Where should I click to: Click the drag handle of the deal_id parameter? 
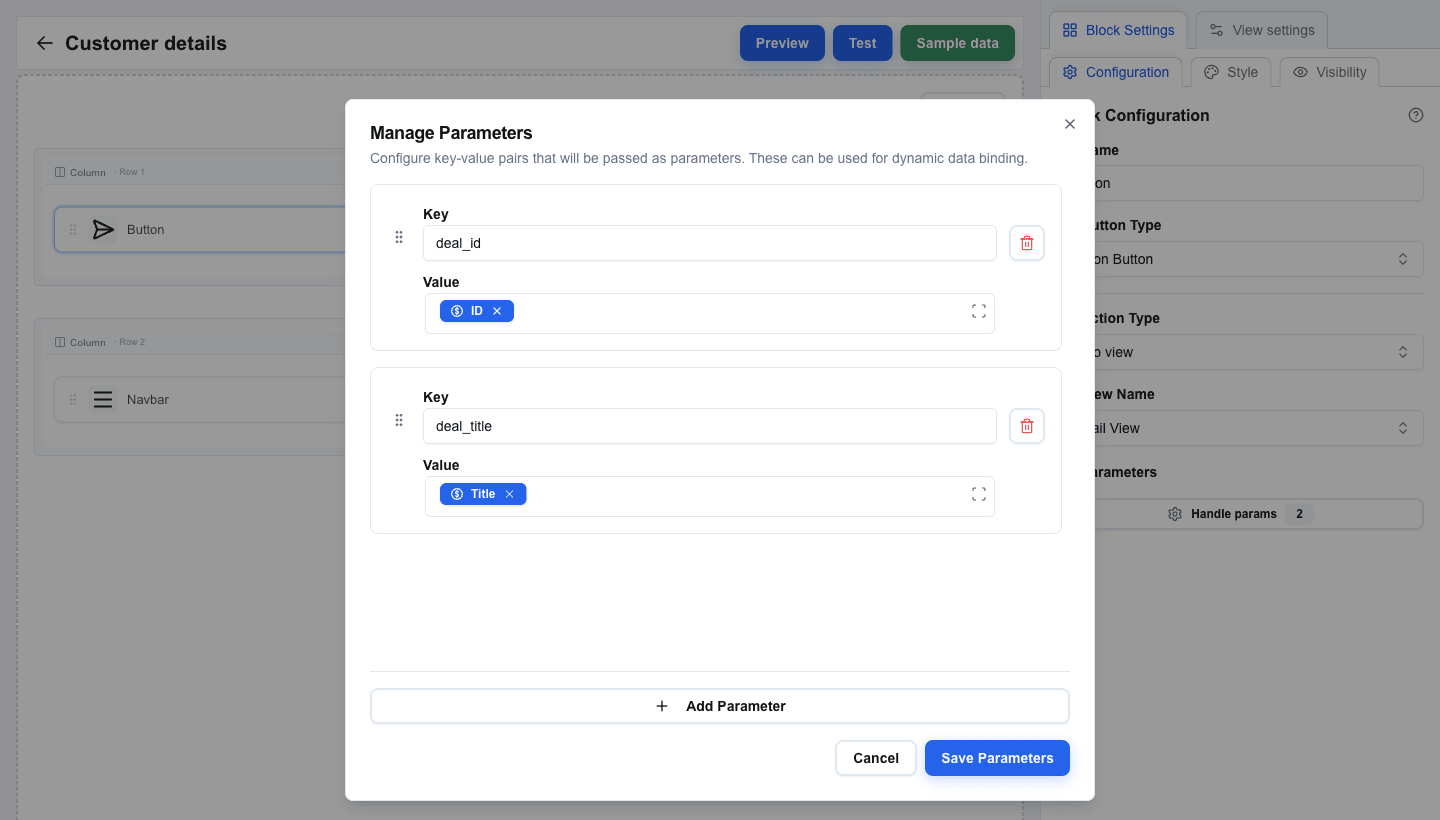[399, 237]
